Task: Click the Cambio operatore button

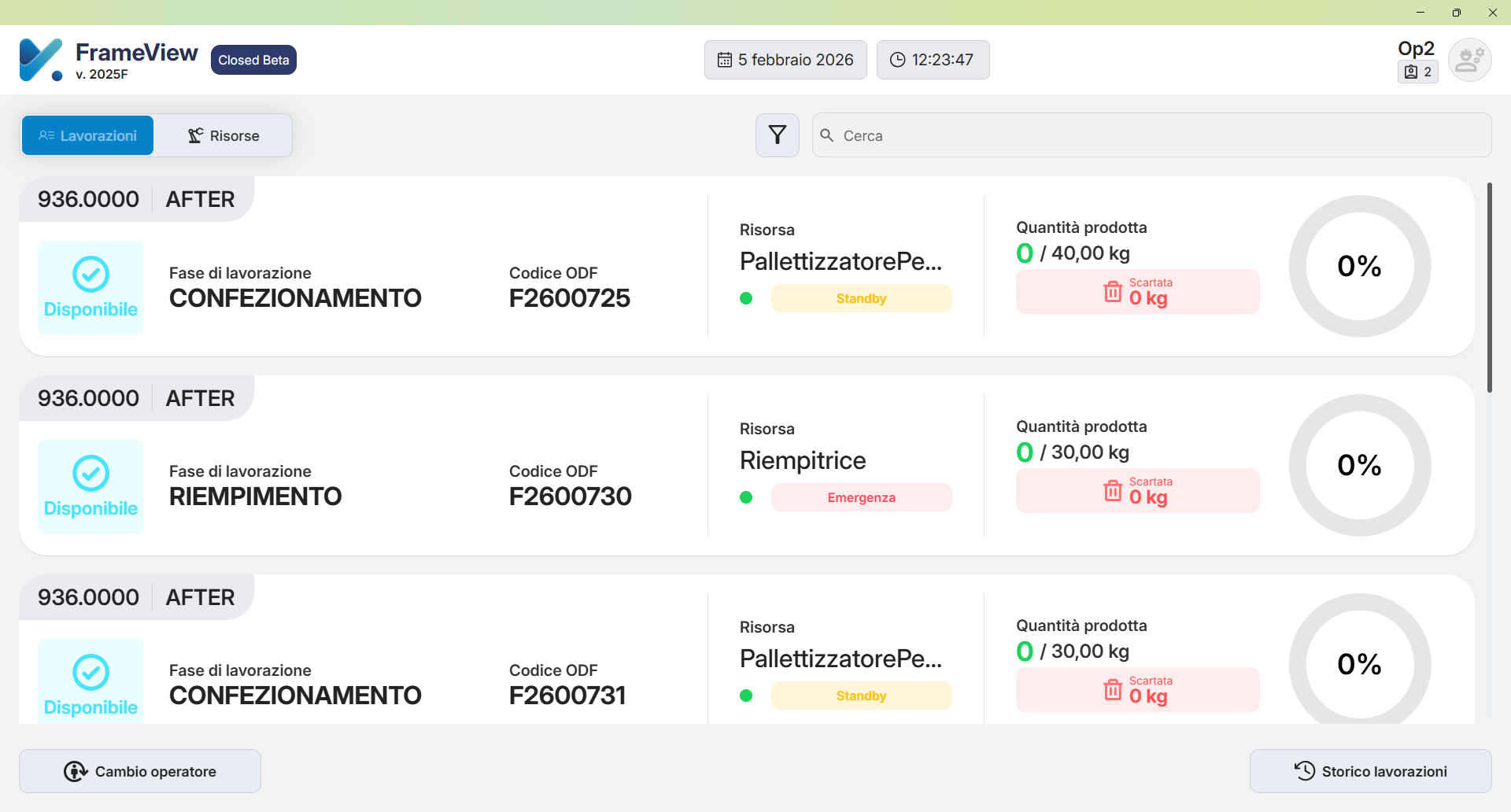Action: coord(140,771)
